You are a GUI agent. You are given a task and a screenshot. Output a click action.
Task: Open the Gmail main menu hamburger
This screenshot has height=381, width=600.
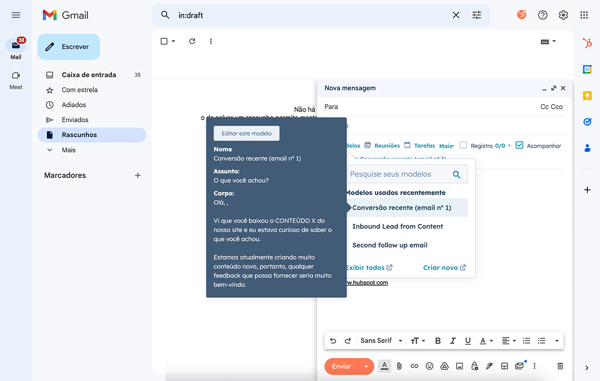coord(16,15)
